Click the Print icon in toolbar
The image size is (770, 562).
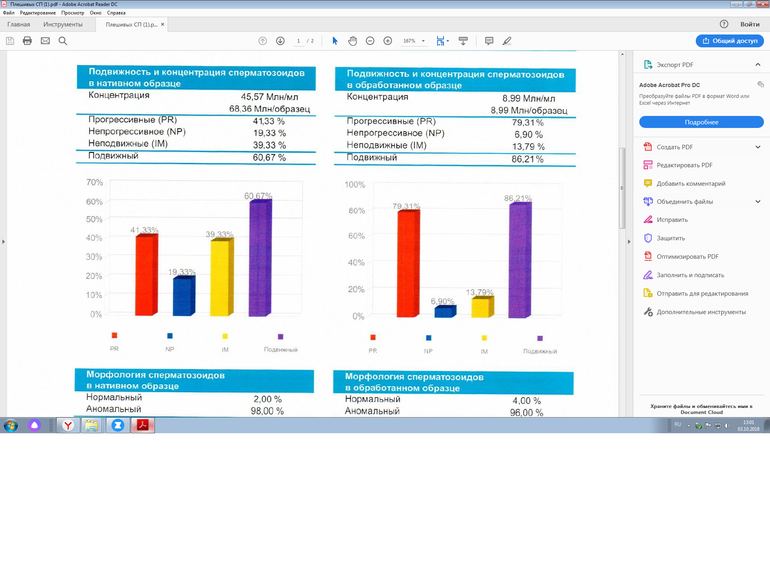tap(27, 41)
